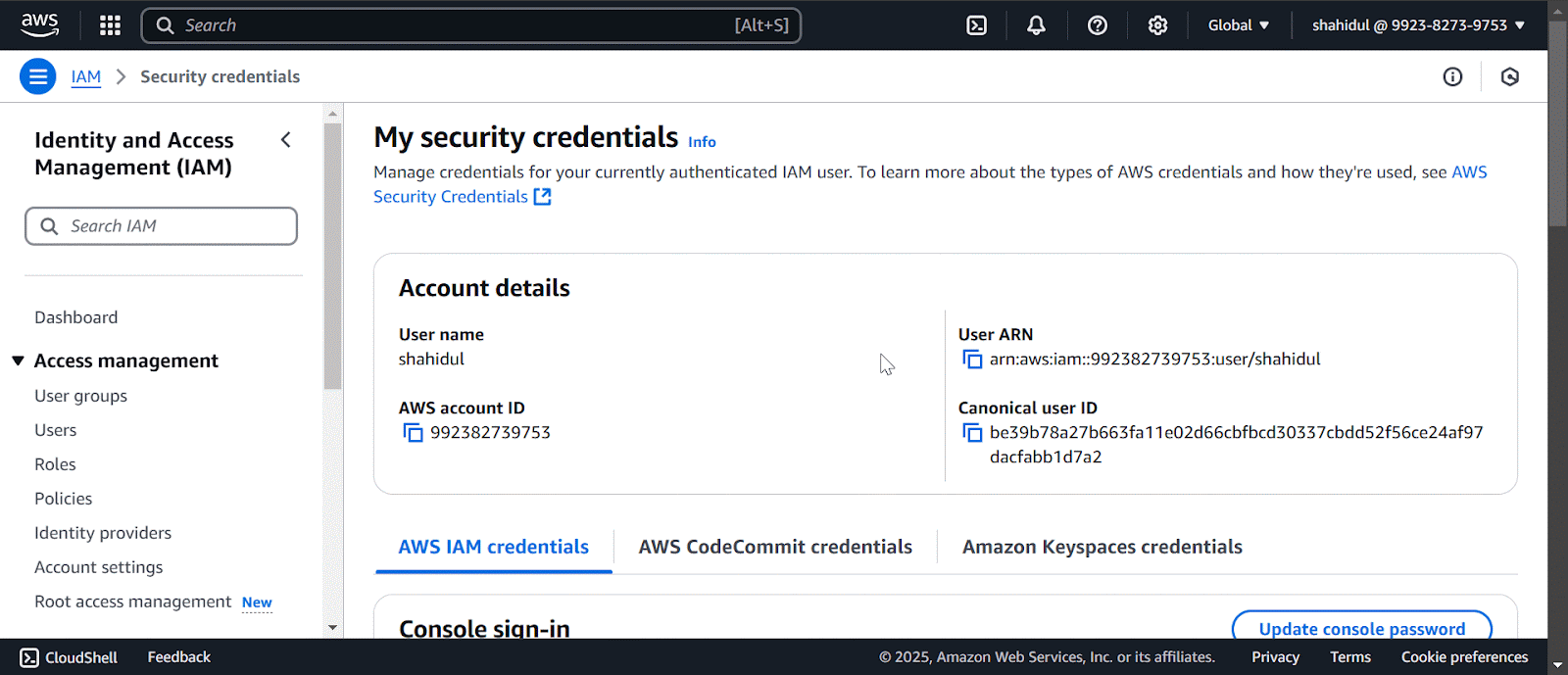This screenshot has width=1568, height=675.
Task: Open CloudShell icon in top navigation bar
Action: (x=976, y=25)
